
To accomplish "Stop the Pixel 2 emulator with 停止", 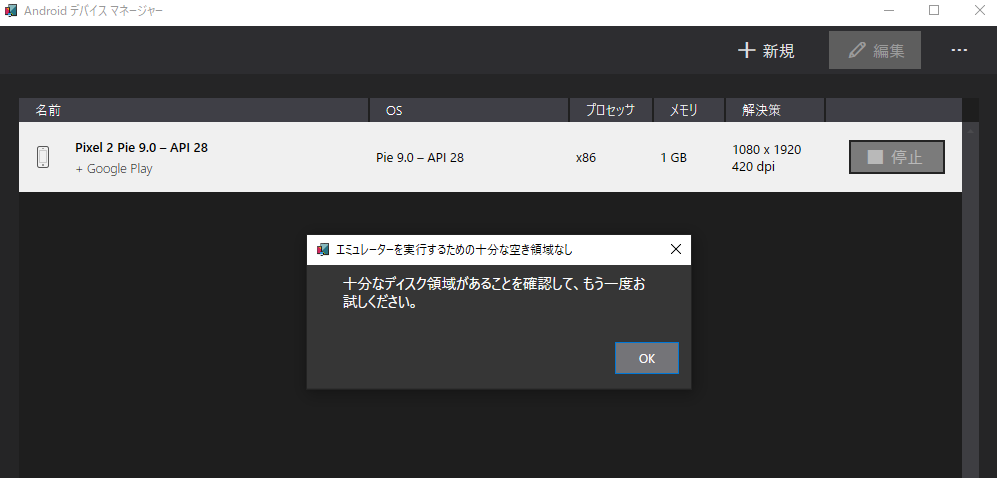I will point(897,157).
